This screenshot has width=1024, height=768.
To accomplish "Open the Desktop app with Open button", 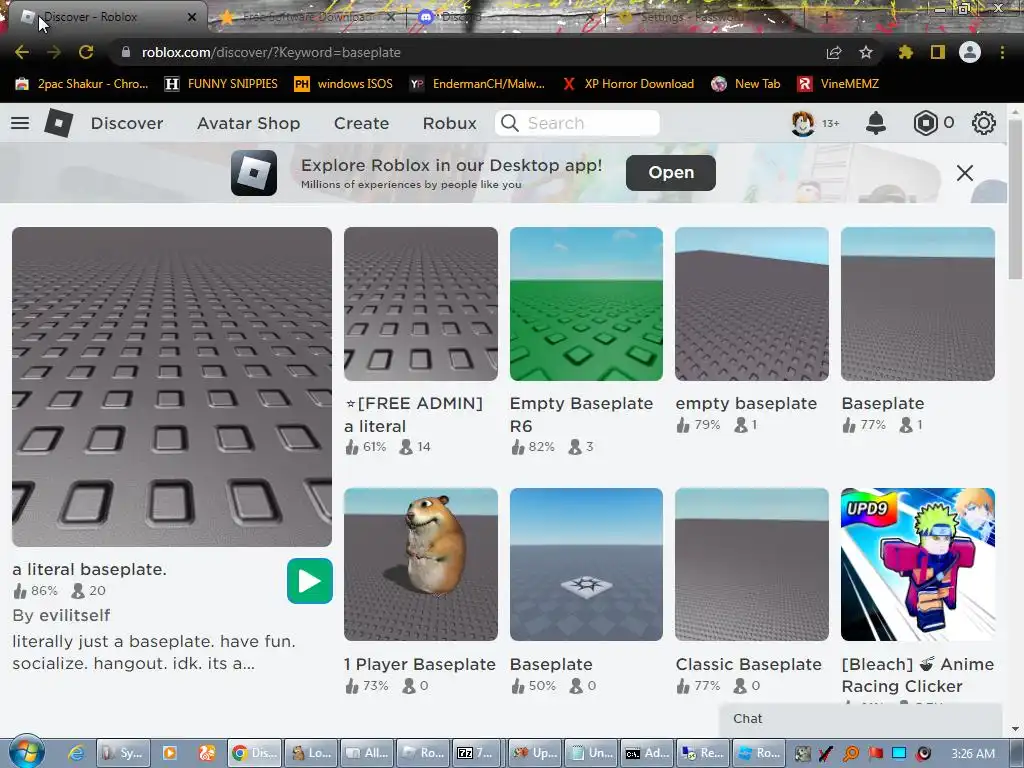I will (x=671, y=172).
